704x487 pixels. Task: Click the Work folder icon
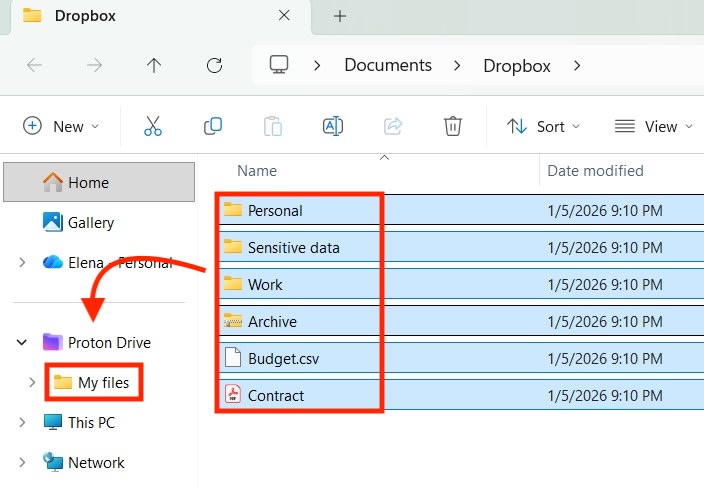(233, 283)
